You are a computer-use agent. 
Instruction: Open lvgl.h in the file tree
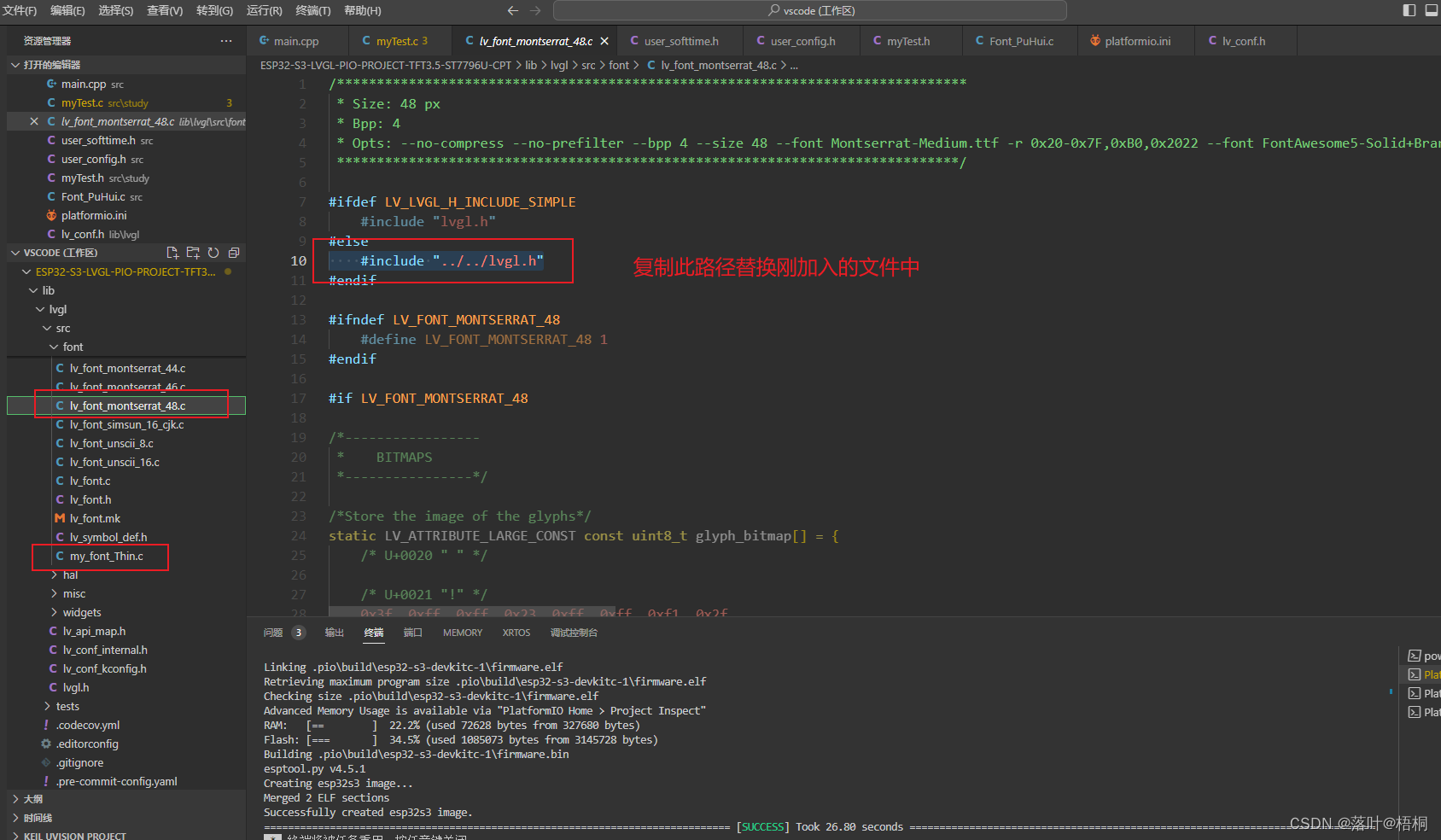126,687
